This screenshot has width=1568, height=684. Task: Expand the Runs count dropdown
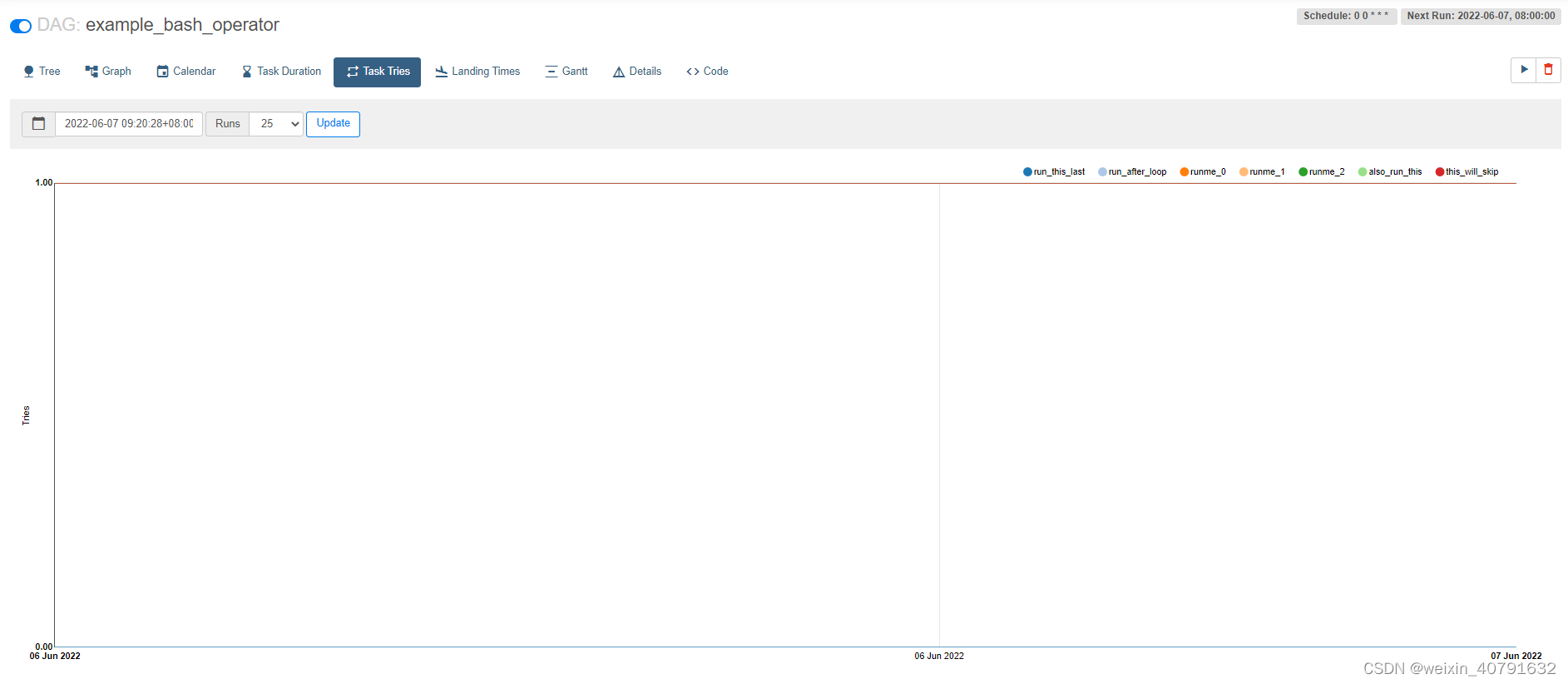(276, 124)
